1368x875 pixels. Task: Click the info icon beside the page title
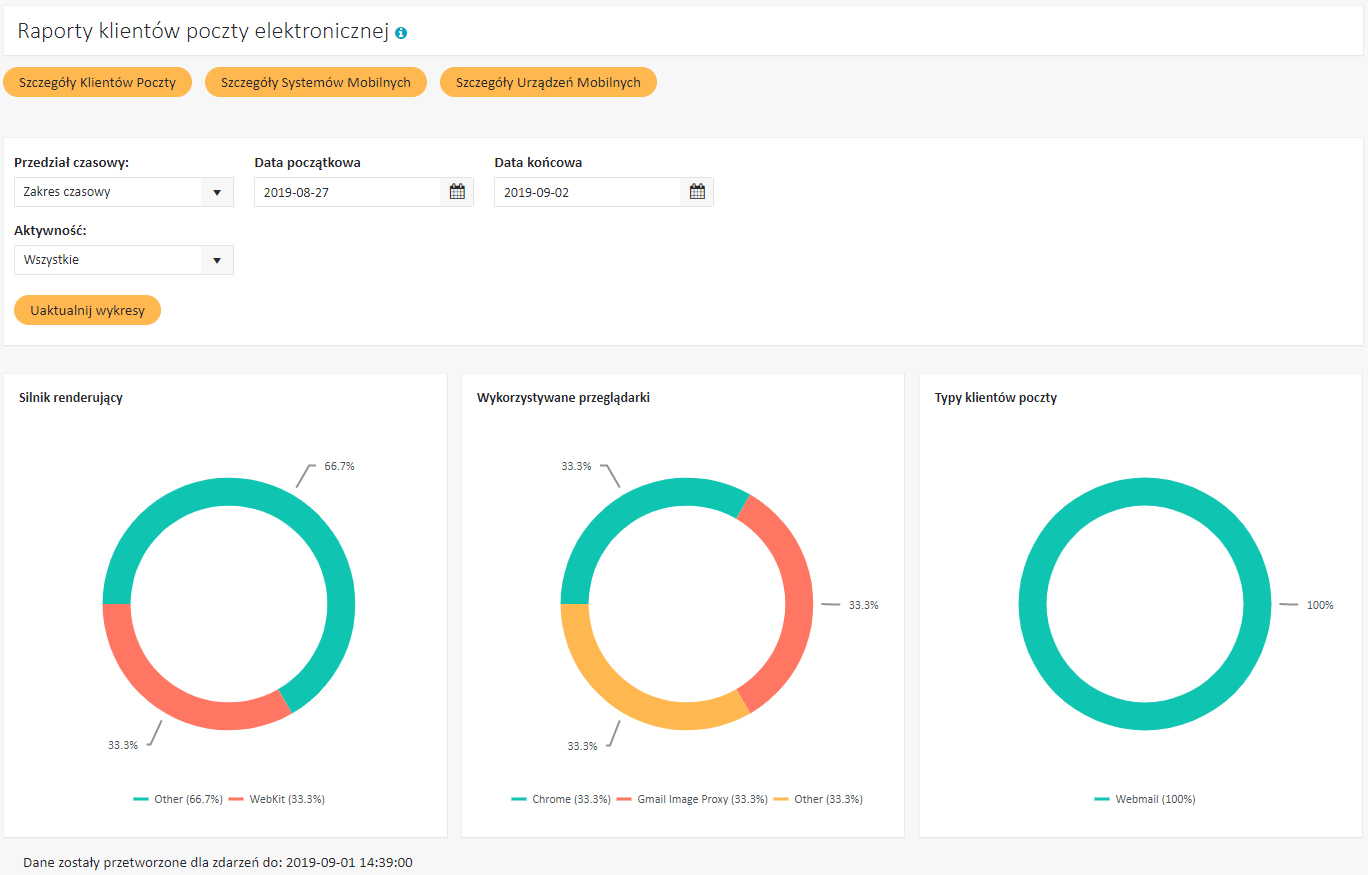pos(401,33)
